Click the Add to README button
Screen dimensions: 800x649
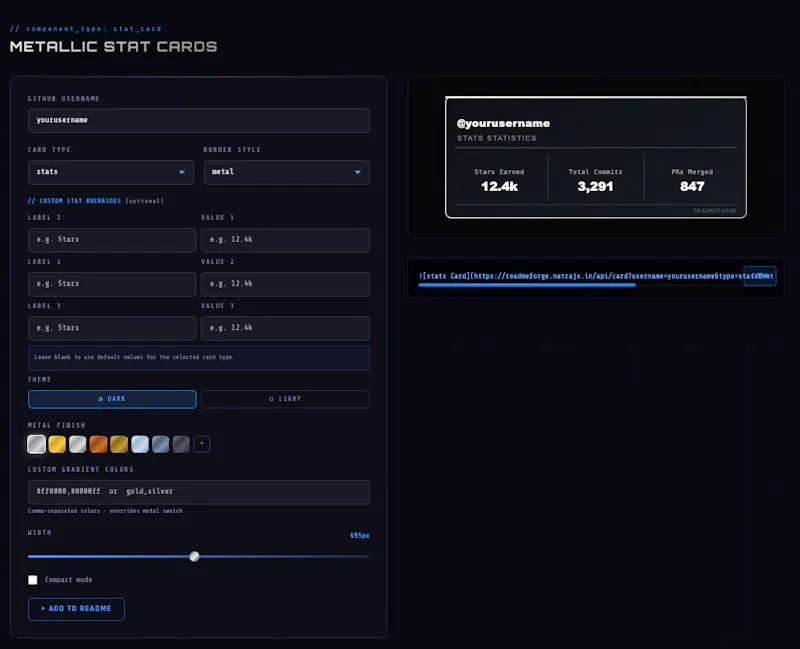(x=76, y=609)
